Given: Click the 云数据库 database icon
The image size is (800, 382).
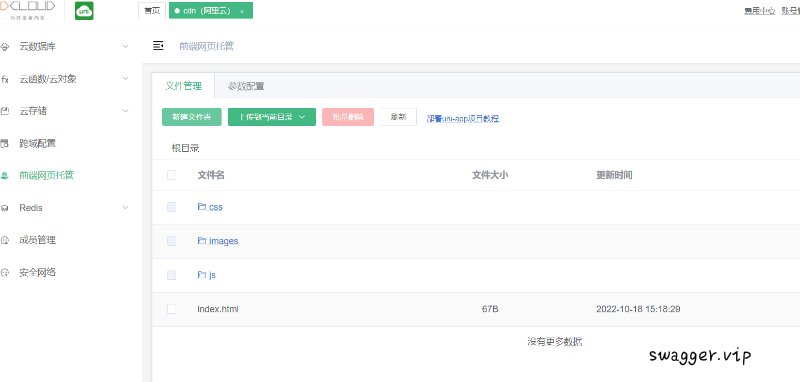Looking at the screenshot, I should pyautogui.click(x=5, y=47).
